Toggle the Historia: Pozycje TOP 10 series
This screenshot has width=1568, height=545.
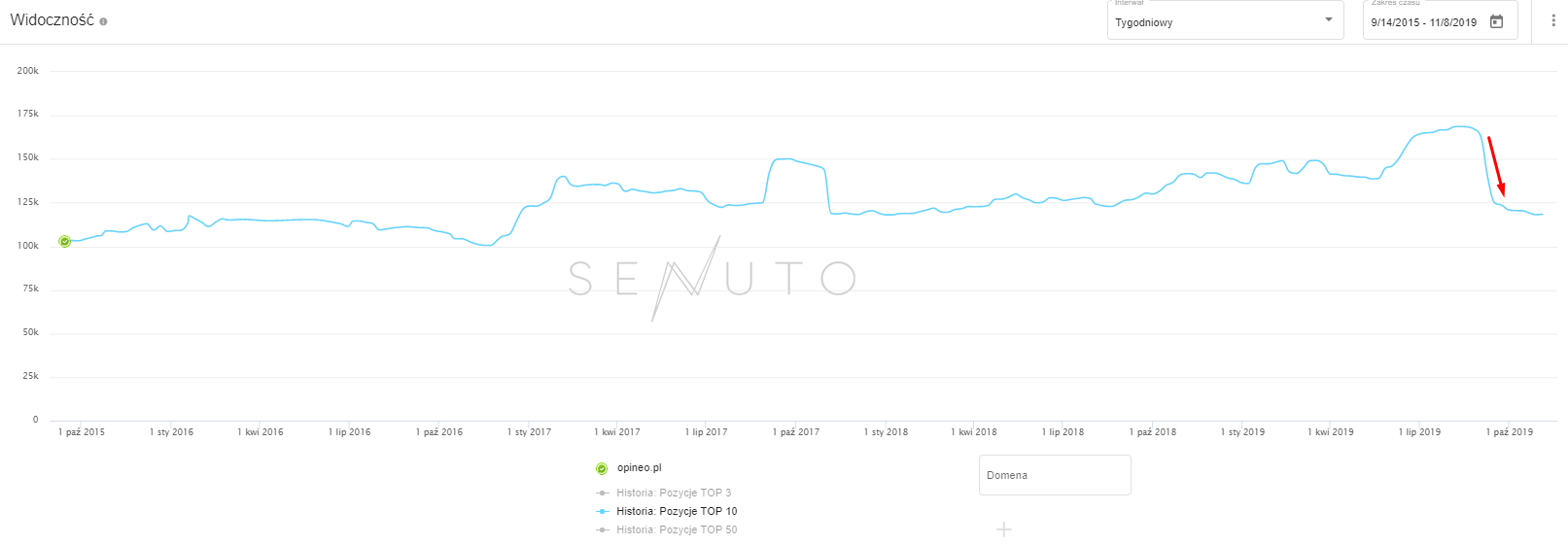coord(676,511)
